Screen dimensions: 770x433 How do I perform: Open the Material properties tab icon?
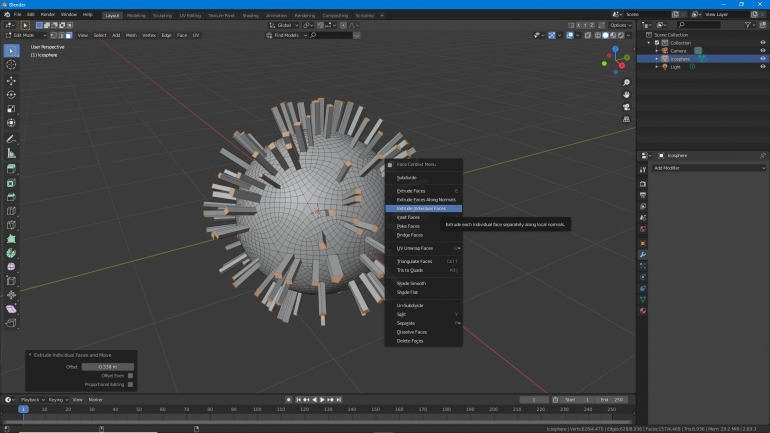point(643,311)
